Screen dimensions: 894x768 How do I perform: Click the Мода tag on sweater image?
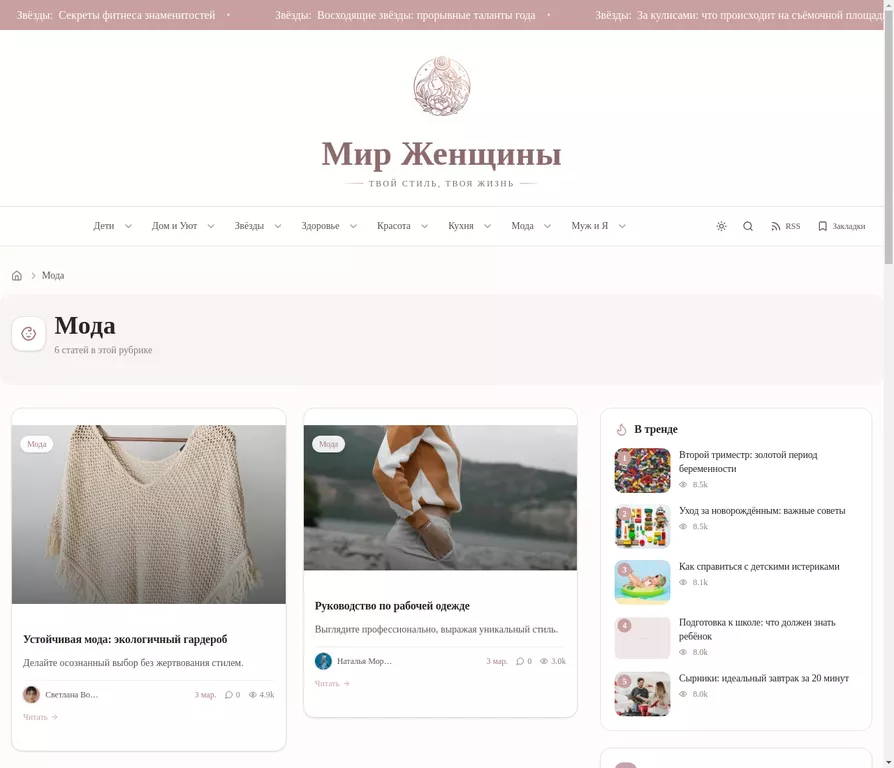pyautogui.click(x=328, y=444)
